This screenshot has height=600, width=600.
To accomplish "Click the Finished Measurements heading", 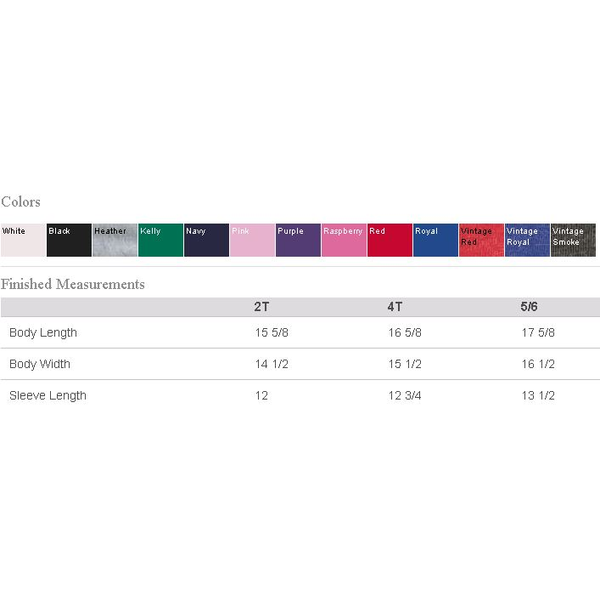I will [73, 284].
